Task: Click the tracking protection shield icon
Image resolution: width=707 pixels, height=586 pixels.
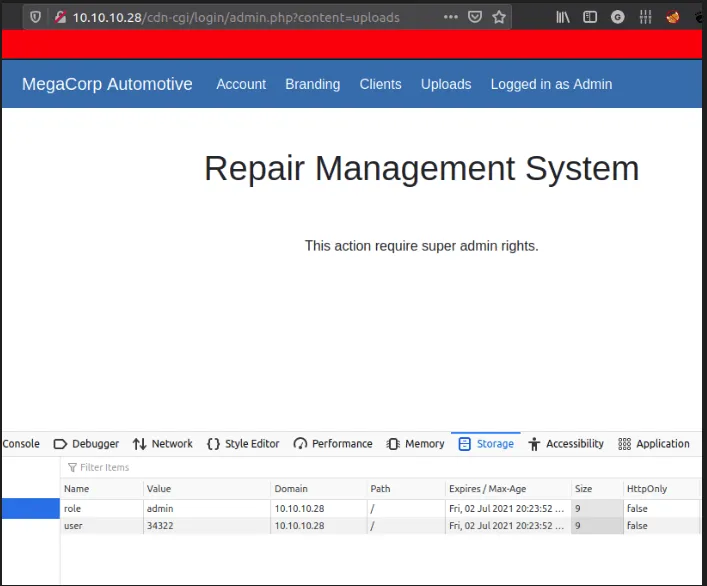Action: pyautogui.click(x=36, y=17)
